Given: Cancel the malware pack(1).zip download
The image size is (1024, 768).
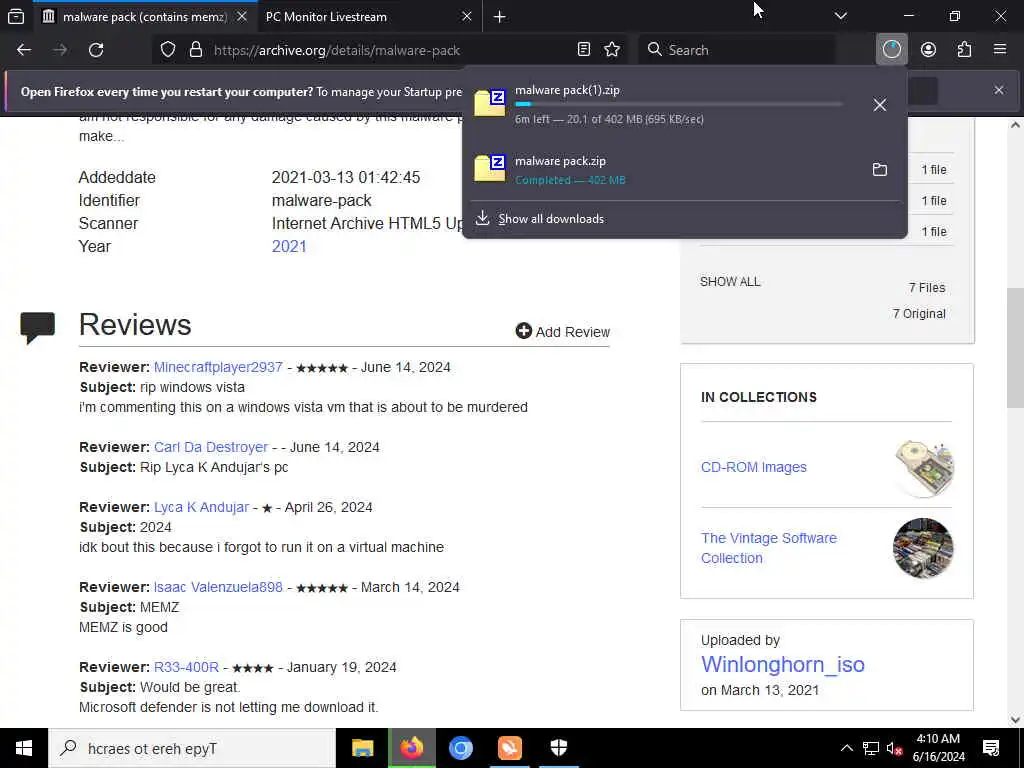Looking at the screenshot, I should point(880,104).
